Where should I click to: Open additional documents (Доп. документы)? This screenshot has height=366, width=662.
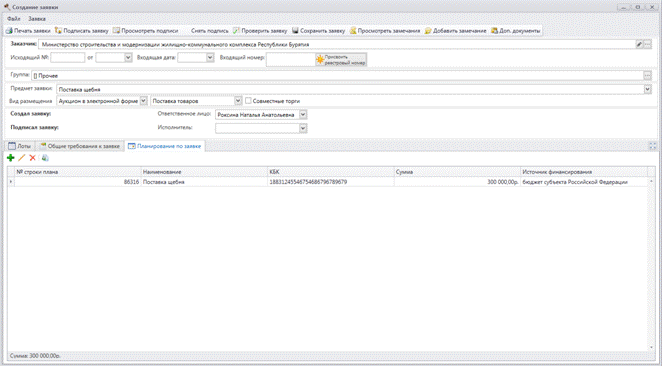515,31
